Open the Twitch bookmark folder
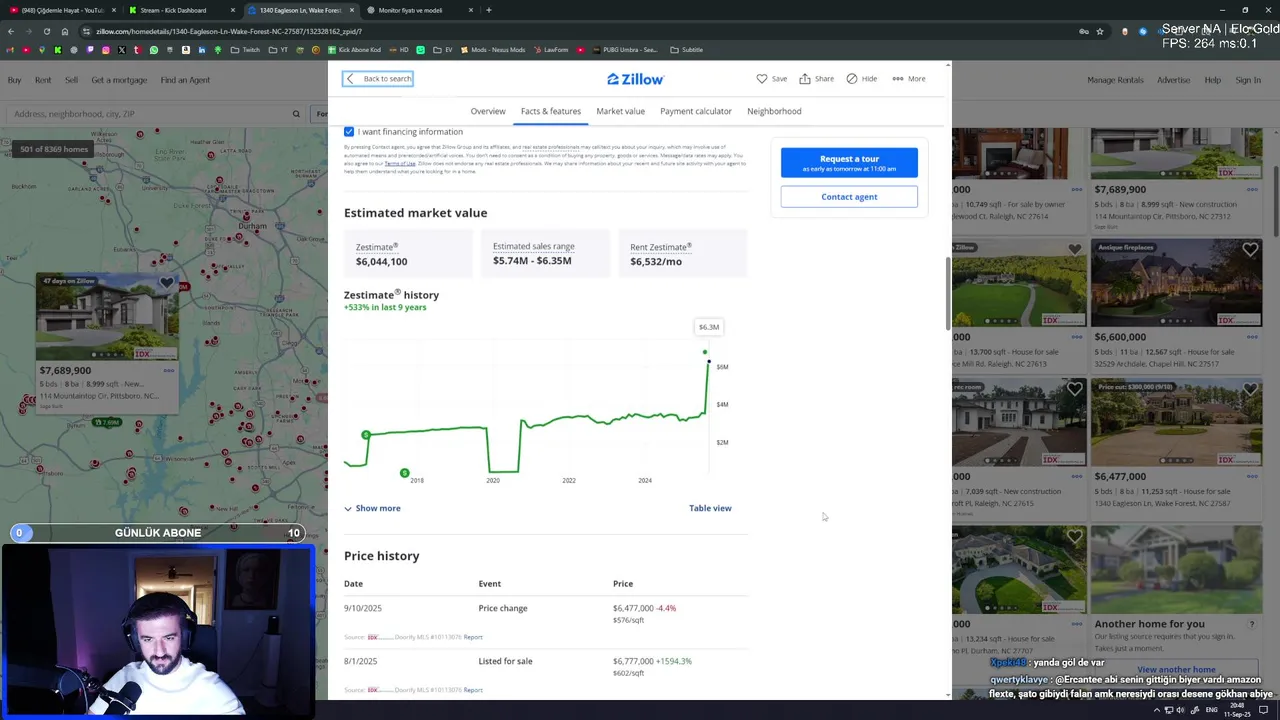This screenshot has height=720, width=1280. click(x=245, y=50)
